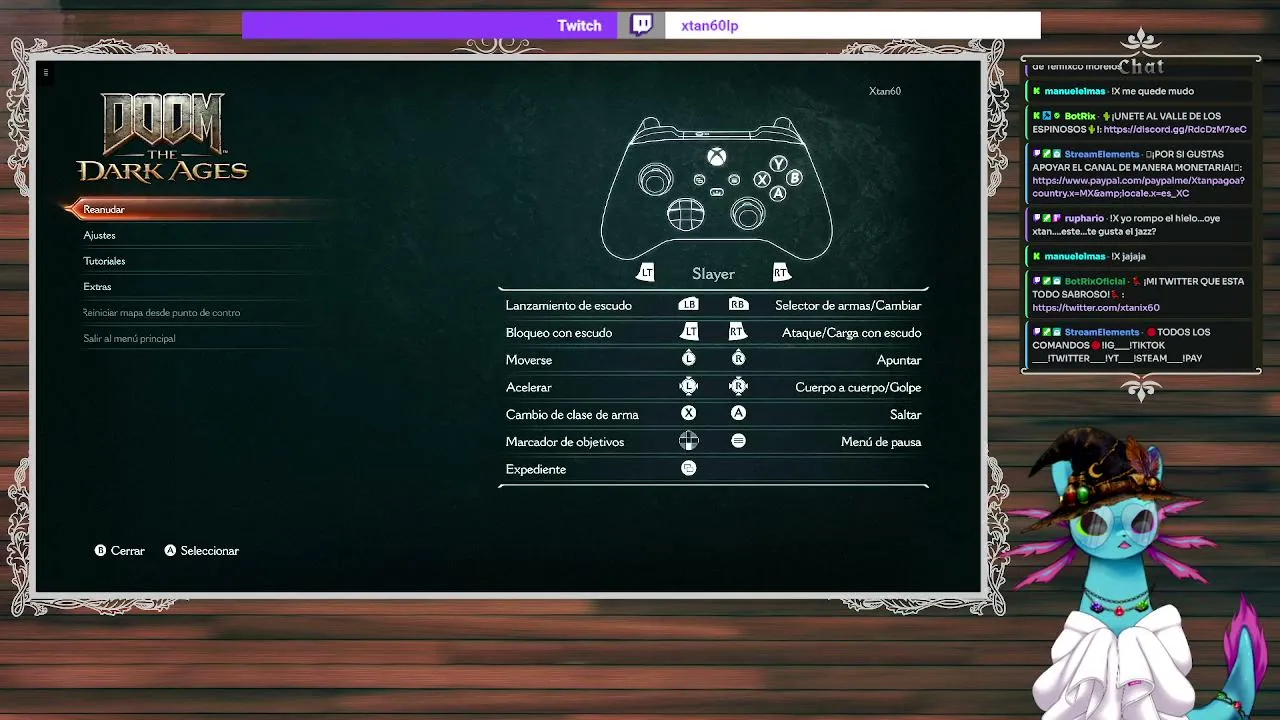Click the Apuntar label
1280x720 pixels.
[x=899, y=360]
